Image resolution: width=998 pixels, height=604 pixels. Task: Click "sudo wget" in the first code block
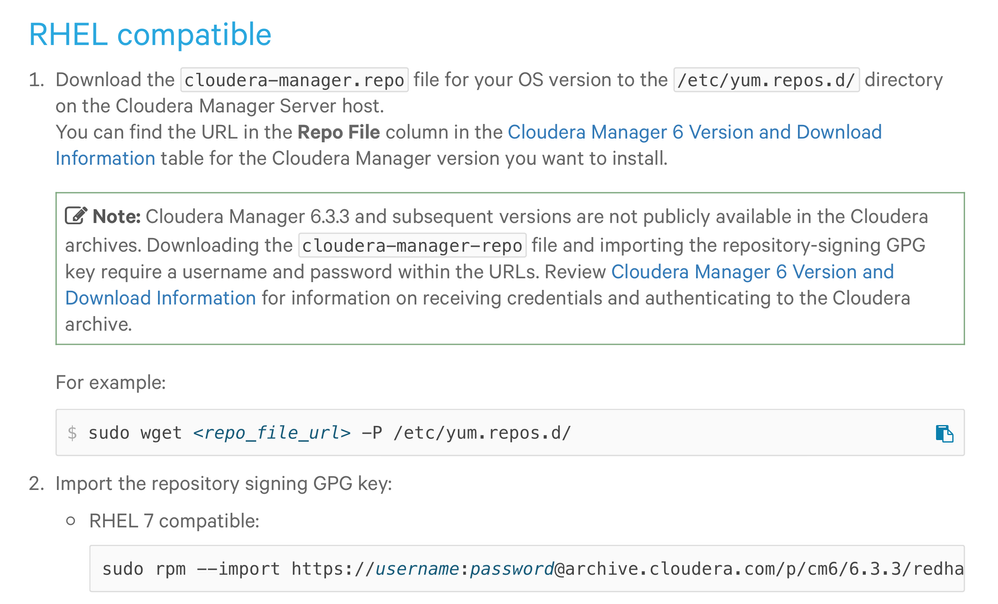point(135,433)
